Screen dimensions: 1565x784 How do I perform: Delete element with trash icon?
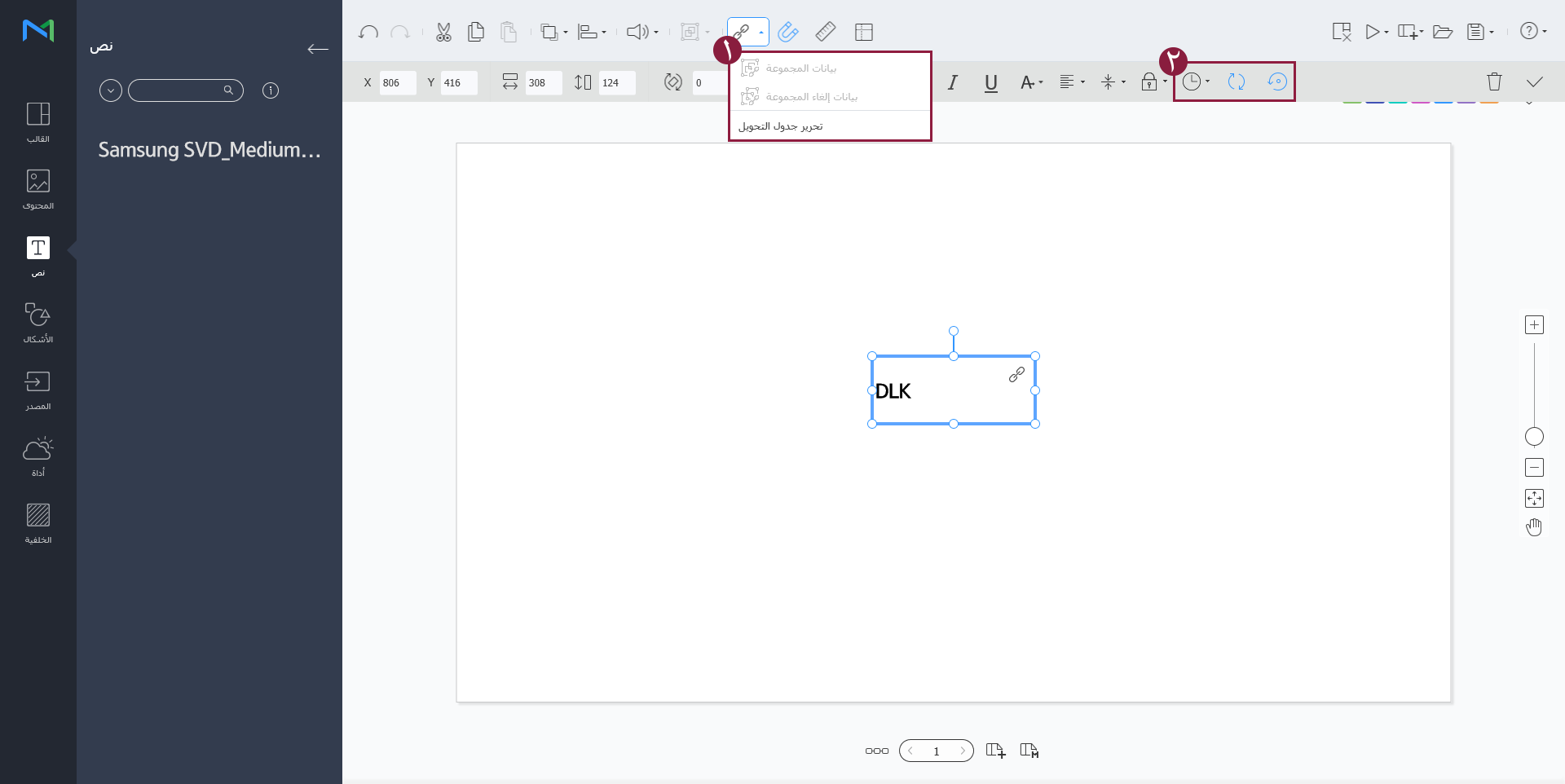coord(1494,81)
